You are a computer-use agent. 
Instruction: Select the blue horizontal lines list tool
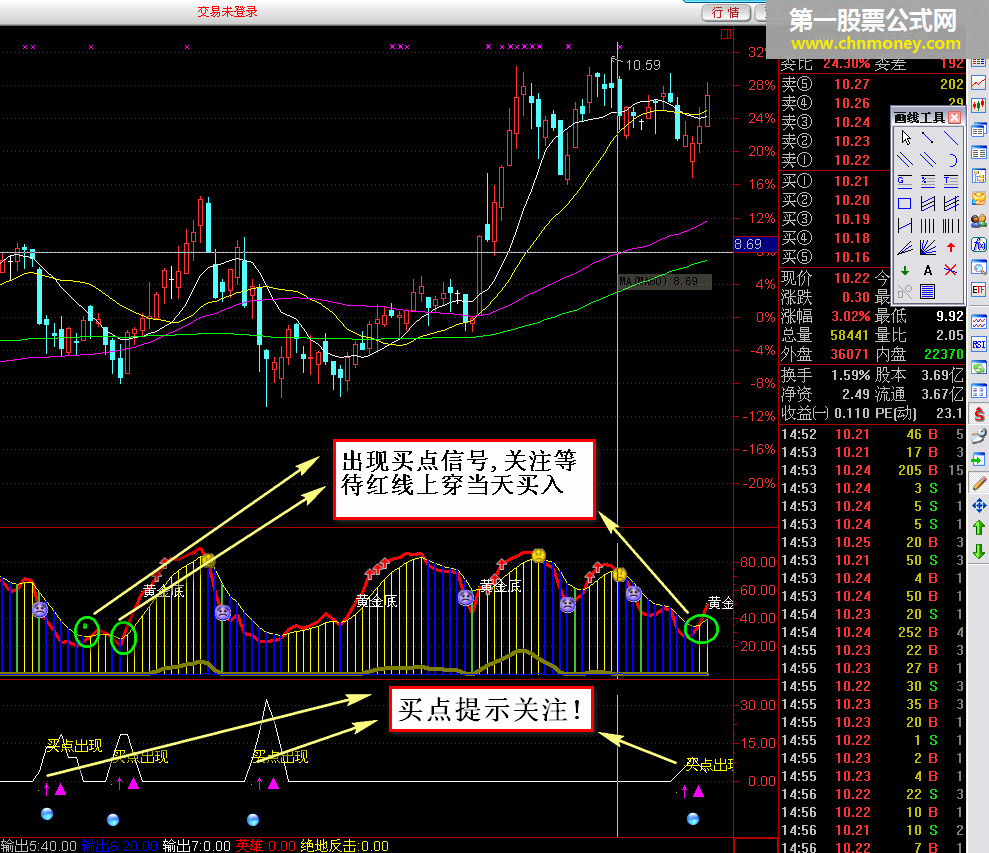927,291
